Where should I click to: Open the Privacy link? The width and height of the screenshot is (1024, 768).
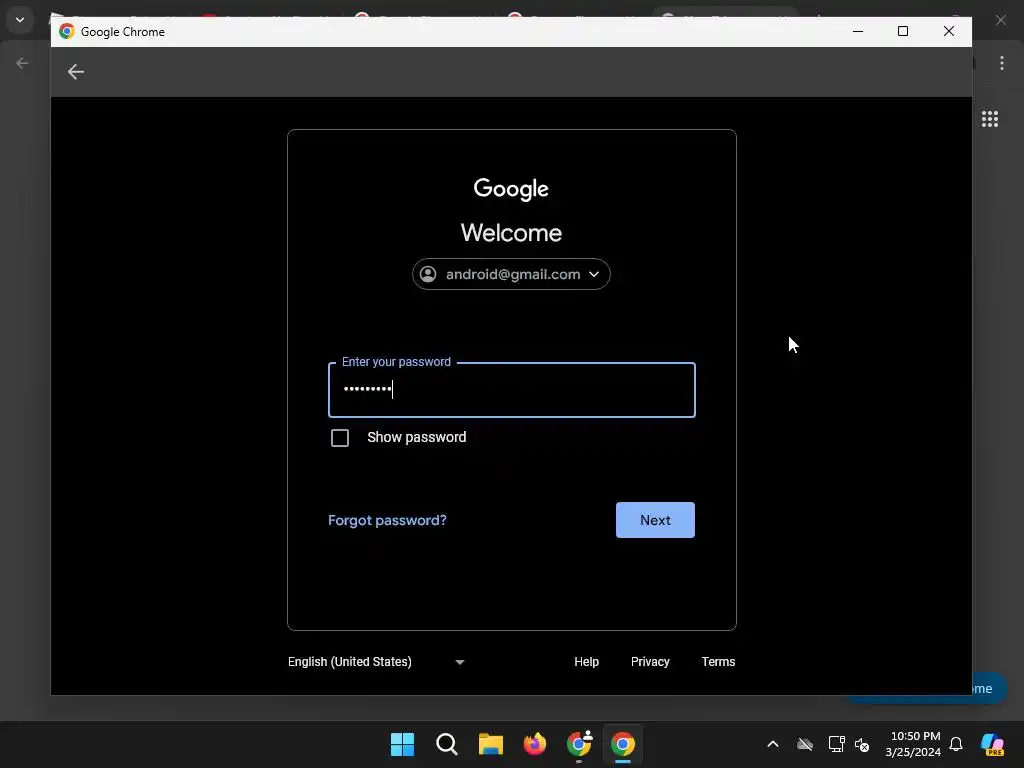pos(650,662)
